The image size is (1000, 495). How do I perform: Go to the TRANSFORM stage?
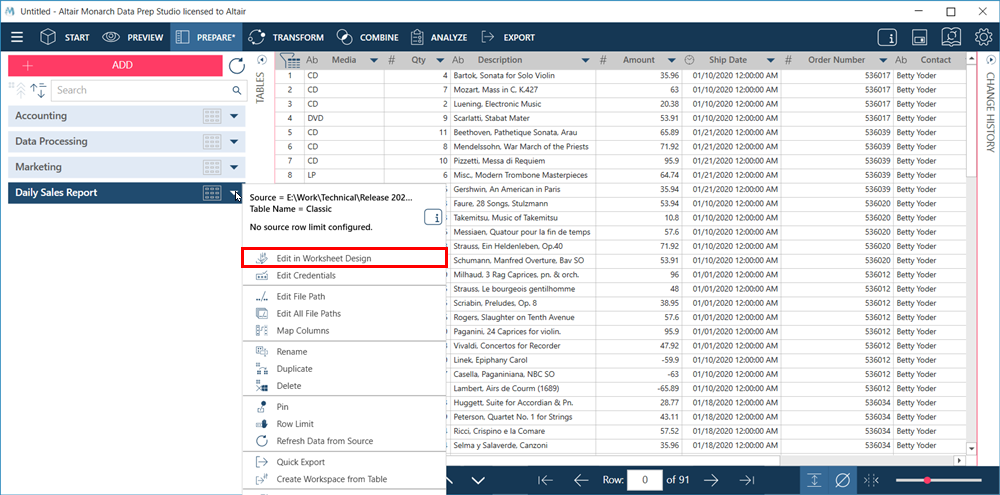pos(286,37)
